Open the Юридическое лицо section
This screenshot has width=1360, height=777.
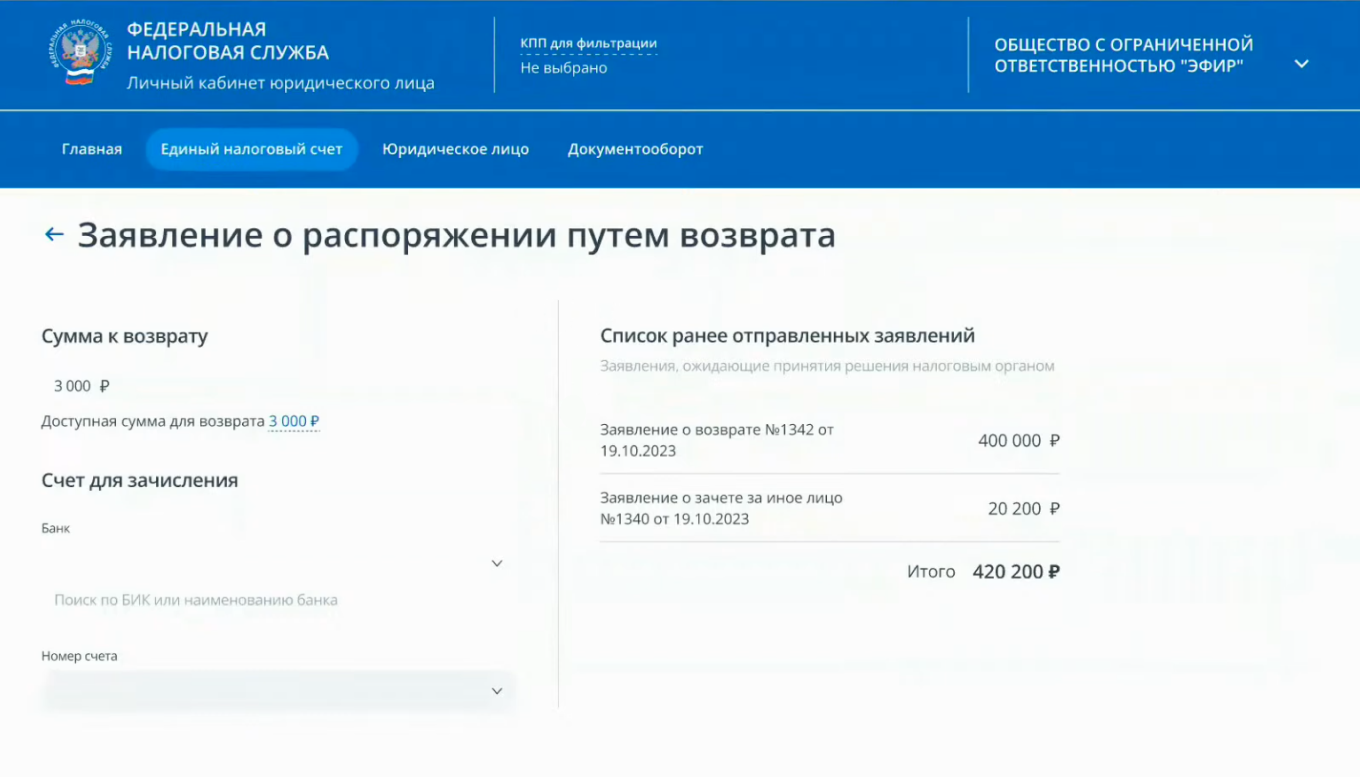tap(456, 148)
